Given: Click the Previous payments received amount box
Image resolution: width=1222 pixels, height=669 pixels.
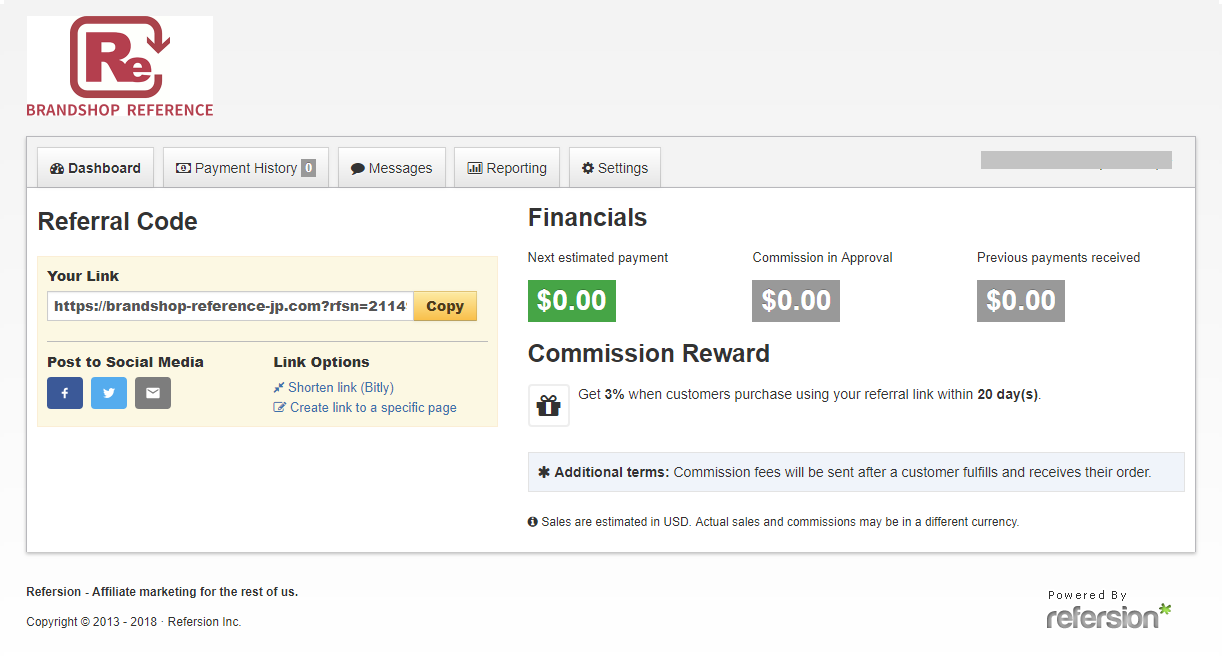Looking at the screenshot, I should tap(1021, 301).
